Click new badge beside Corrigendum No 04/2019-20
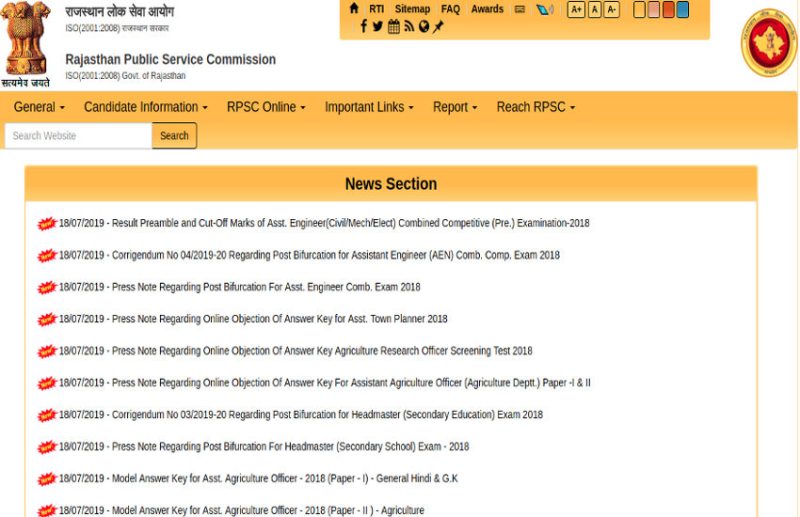The height and width of the screenshot is (517, 800). (x=46, y=255)
